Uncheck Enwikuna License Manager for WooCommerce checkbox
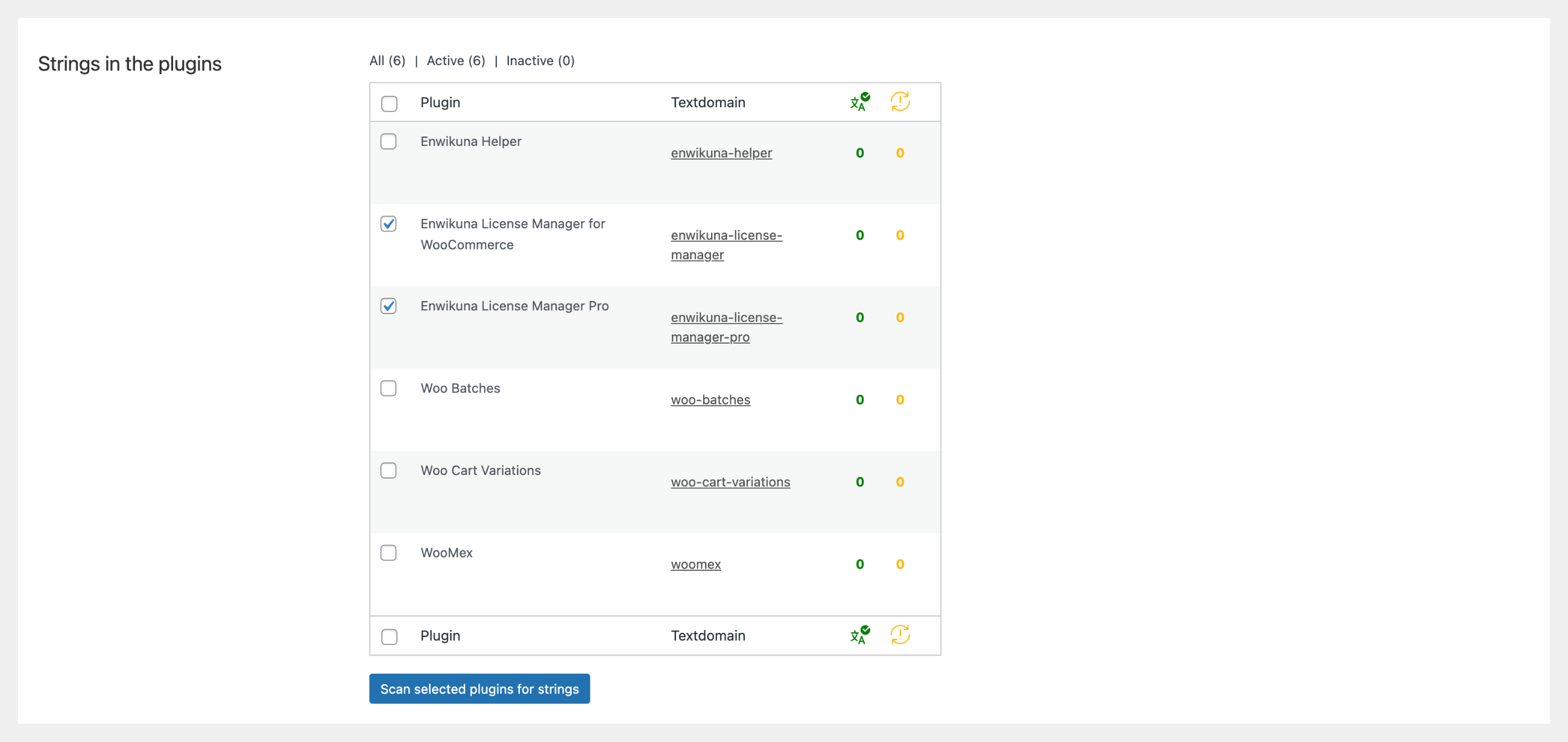This screenshot has height=742, width=1568. 388,224
